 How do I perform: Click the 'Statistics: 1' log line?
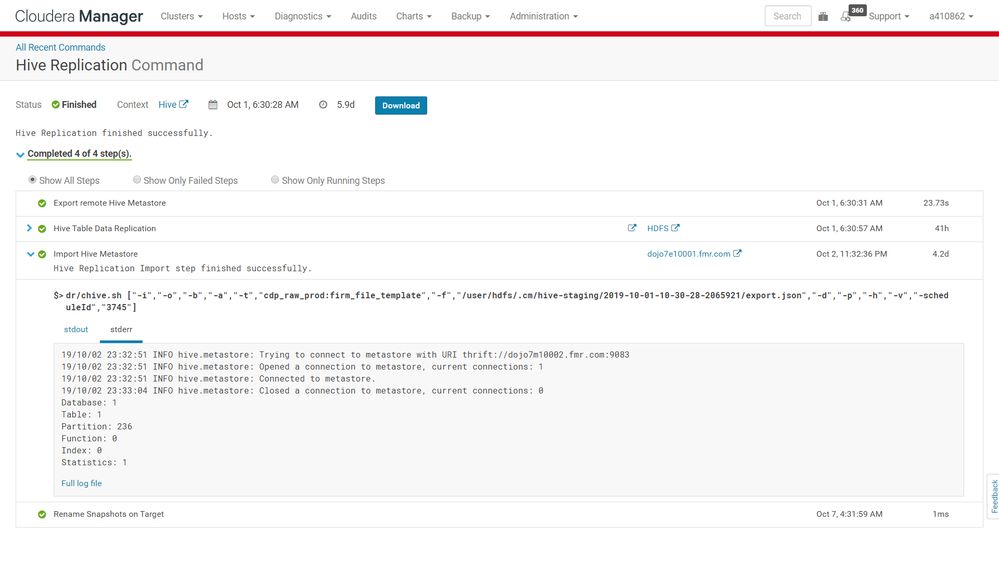94,463
